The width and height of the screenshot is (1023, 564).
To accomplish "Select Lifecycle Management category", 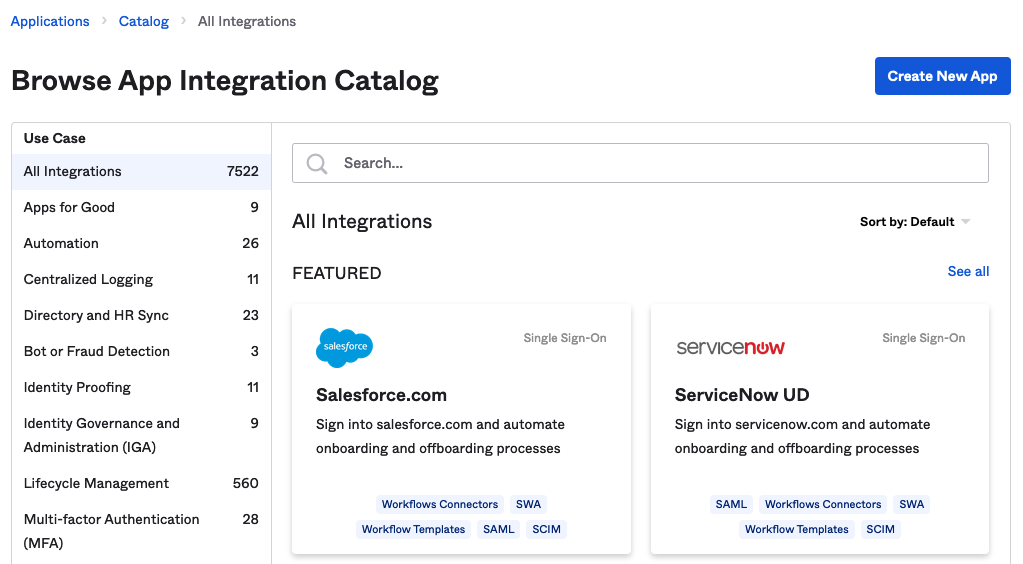I will 142,484.
